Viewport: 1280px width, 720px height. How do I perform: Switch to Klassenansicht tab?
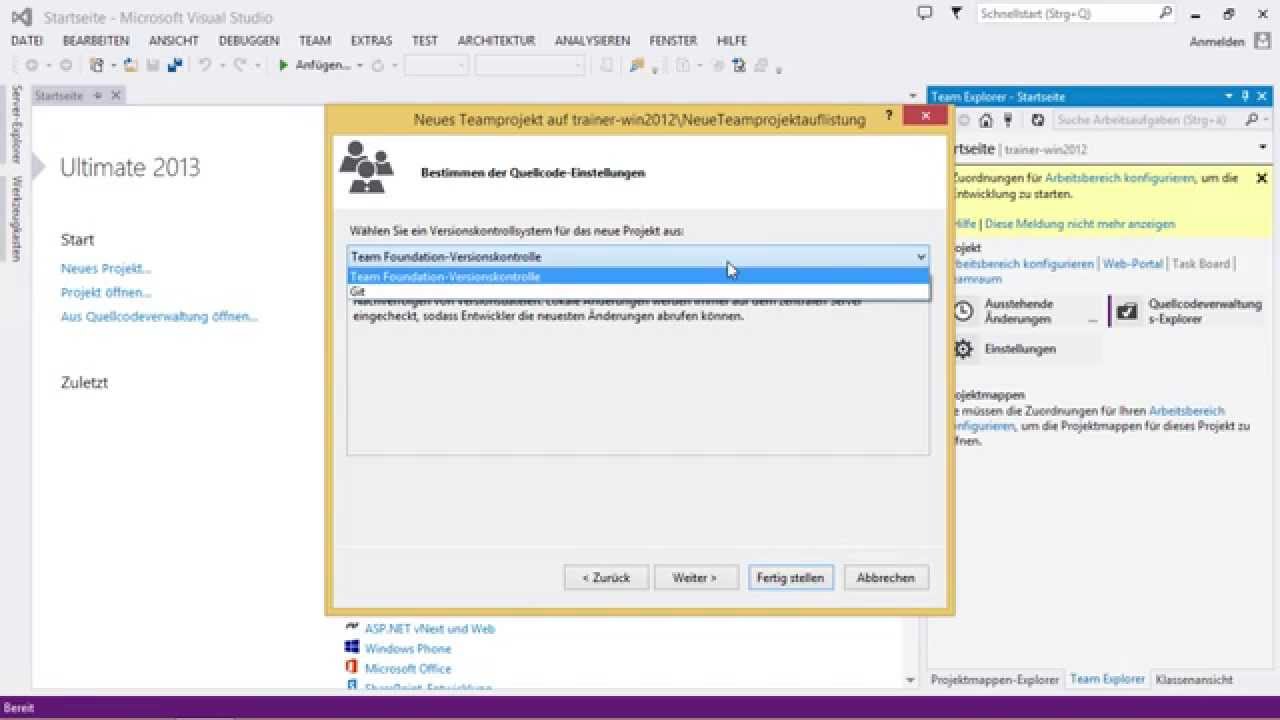1194,679
